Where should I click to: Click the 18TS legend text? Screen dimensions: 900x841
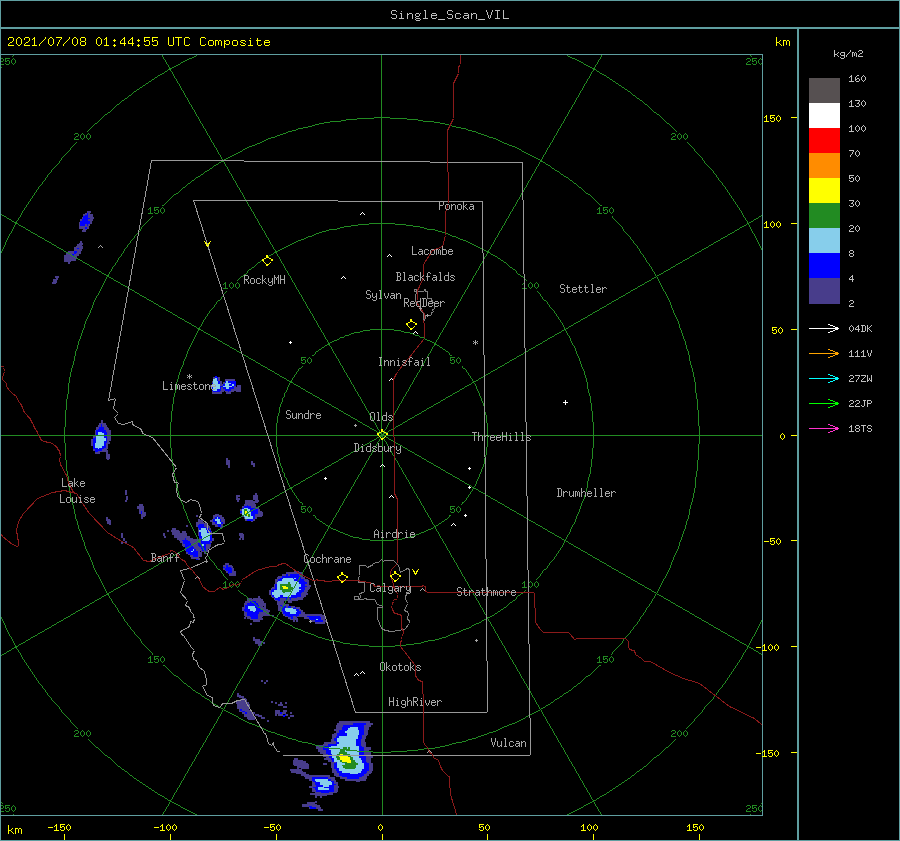pyautogui.click(x=860, y=428)
